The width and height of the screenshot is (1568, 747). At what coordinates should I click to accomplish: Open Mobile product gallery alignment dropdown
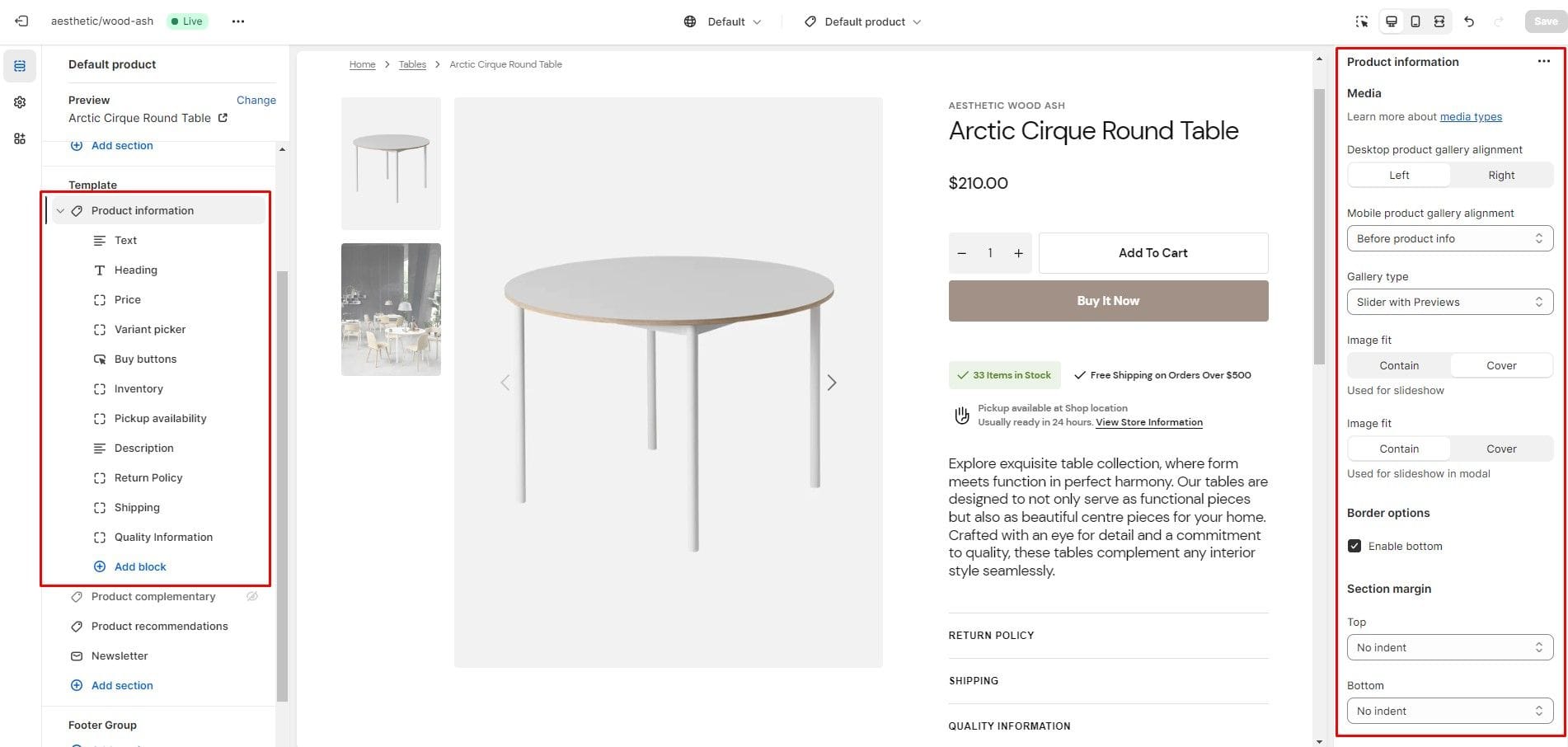pos(1449,238)
